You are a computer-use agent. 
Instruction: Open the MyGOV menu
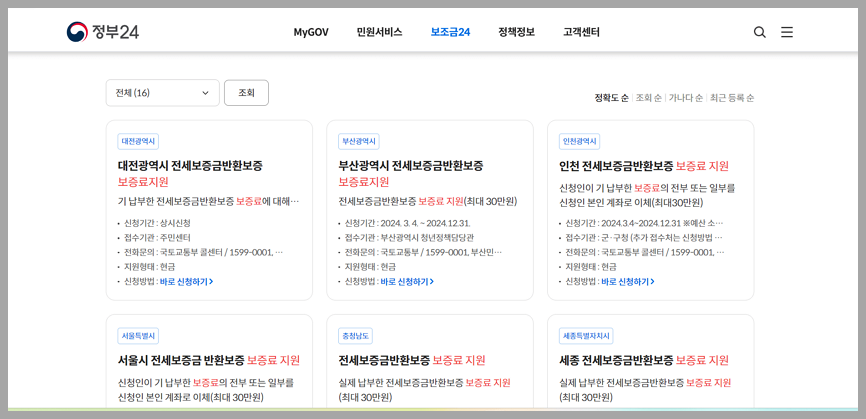point(311,32)
